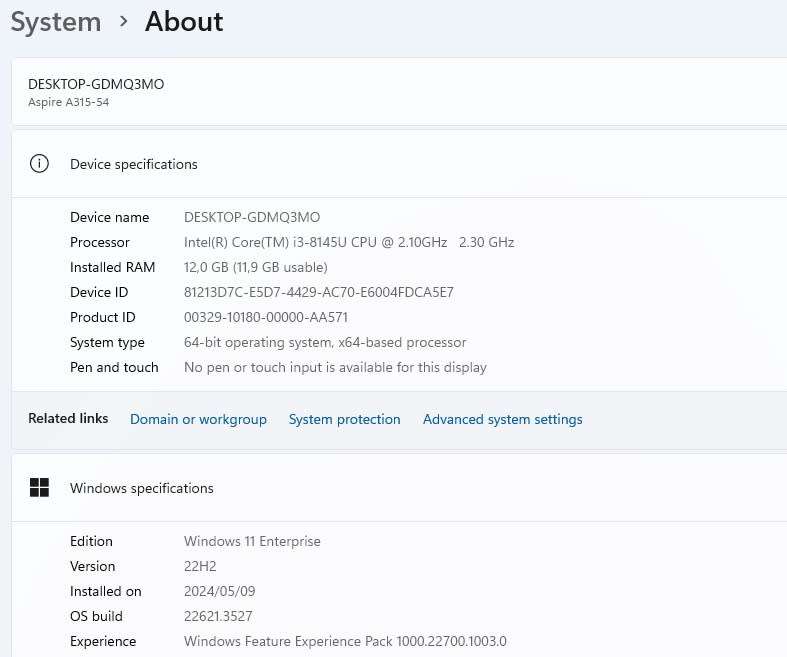The width and height of the screenshot is (787, 657).
Task: Click the OS build label
Action: point(96,617)
